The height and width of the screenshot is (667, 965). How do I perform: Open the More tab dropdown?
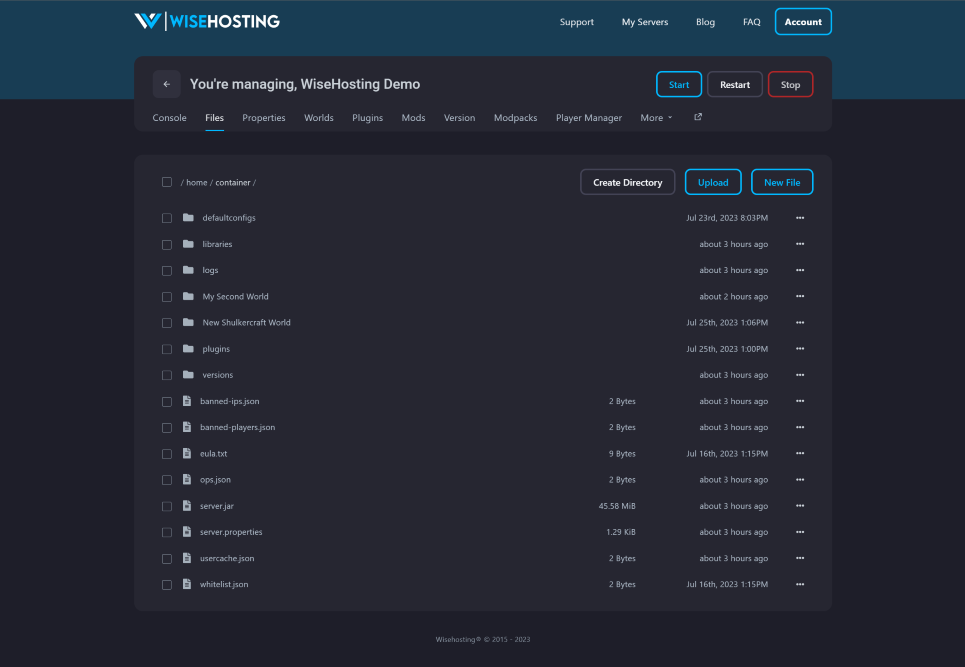[x=655, y=117]
